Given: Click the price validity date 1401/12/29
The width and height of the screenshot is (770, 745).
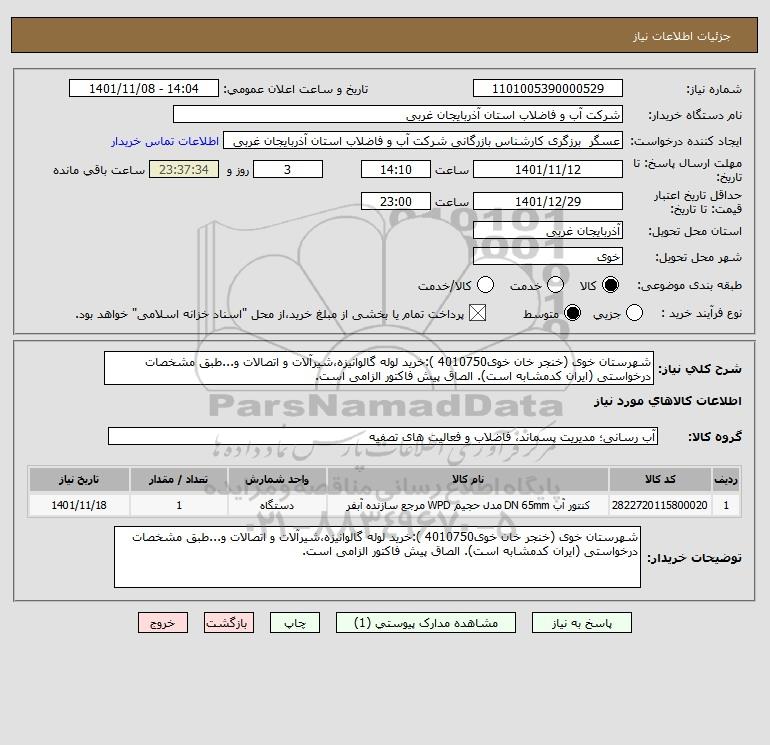Looking at the screenshot, I should (548, 201).
